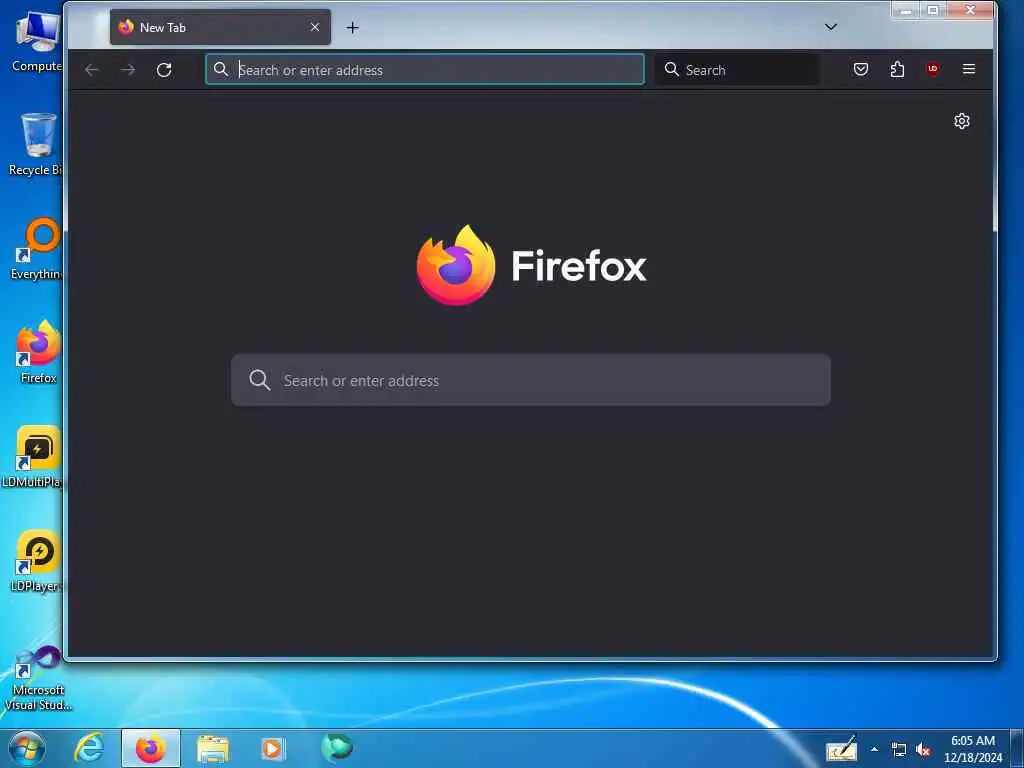Open the Extensions puzzle icon
The width and height of the screenshot is (1024, 768).
pos(897,69)
